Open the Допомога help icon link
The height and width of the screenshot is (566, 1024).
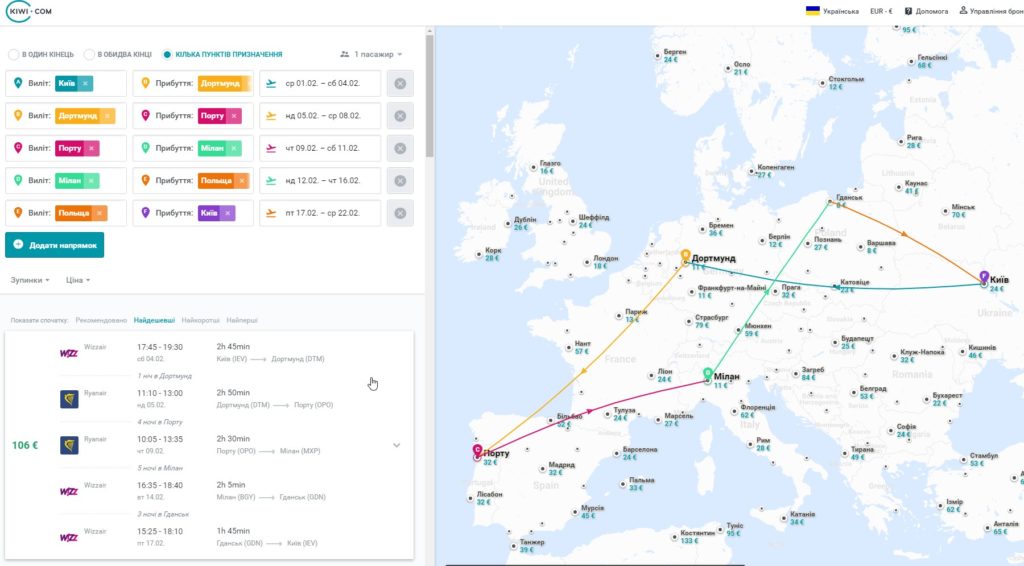pyautogui.click(x=926, y=11)
